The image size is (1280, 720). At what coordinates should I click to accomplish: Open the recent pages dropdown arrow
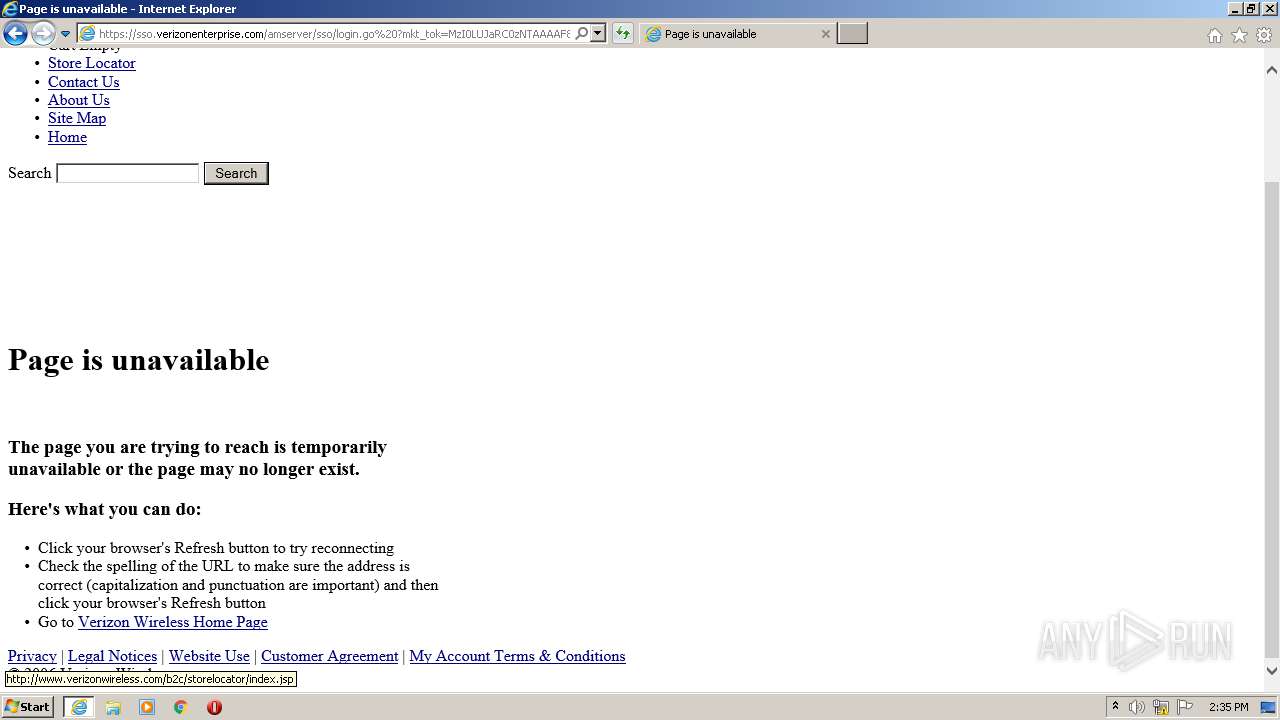[x=65, y=34]
